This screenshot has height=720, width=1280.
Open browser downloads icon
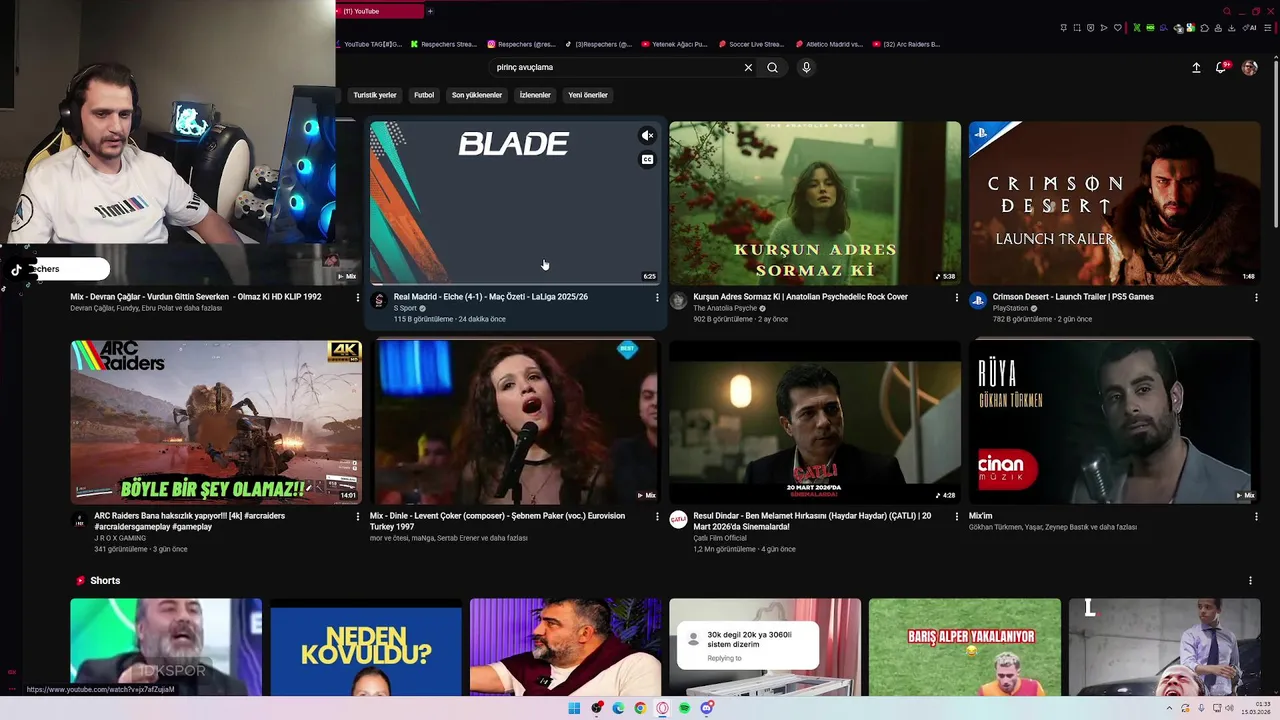click(1231, 28)
